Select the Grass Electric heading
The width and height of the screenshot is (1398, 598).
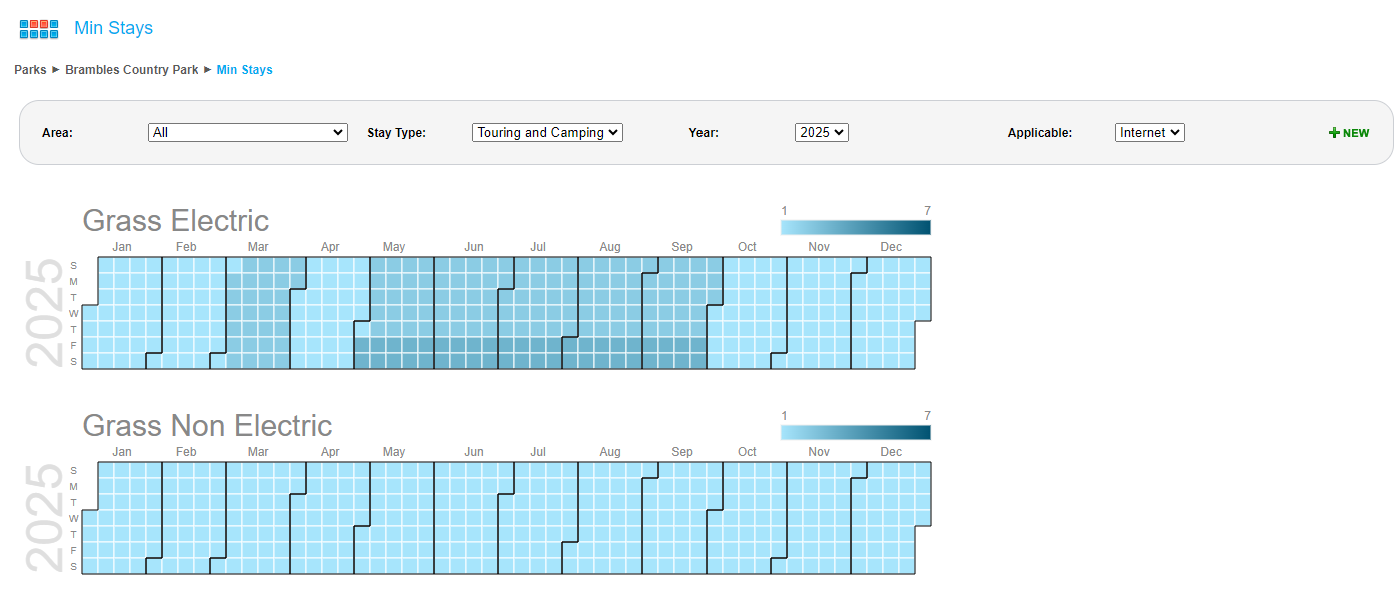(175, 220)
